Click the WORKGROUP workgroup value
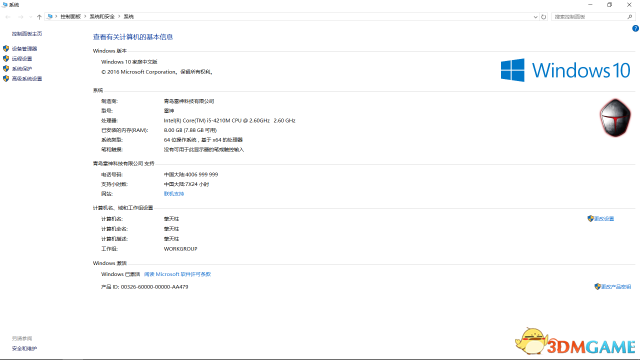The image size is (640, 360). [x=180, y=249]
